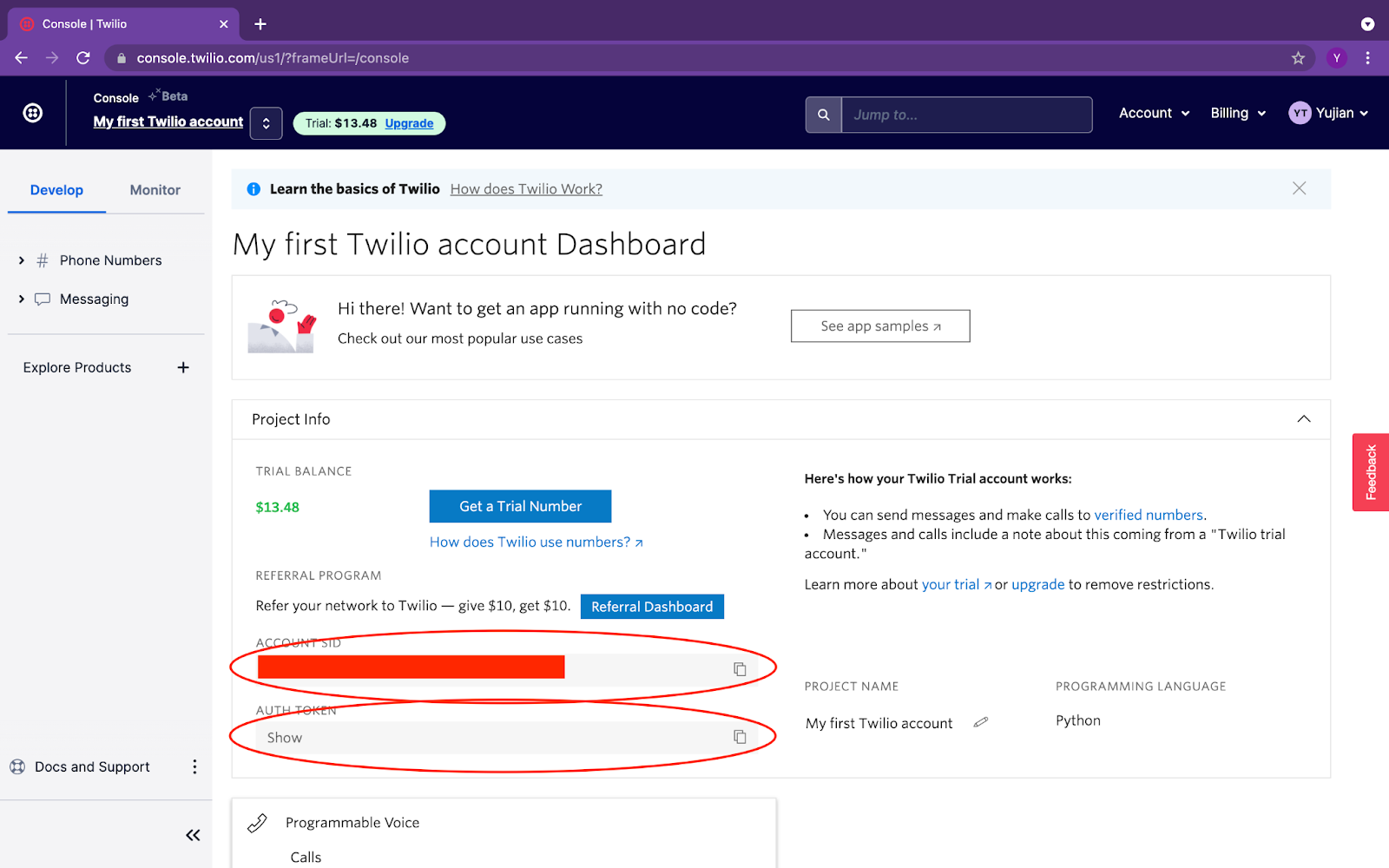The image size is (1389, 868).
Task: Open the account switcher arrows
Action: [x=266, y=123]
